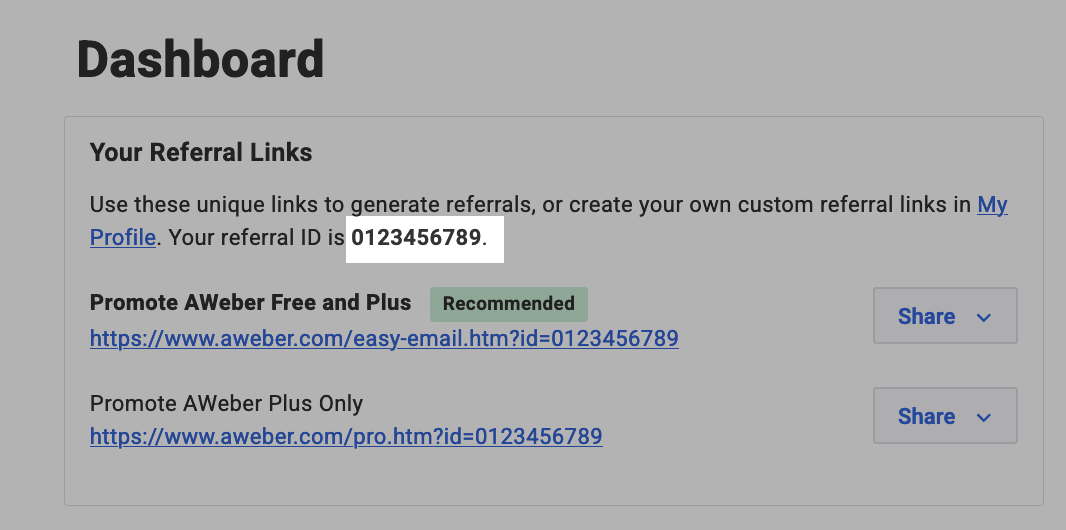Click the Promote AWeber Free and Plus label
The image size is (1066, 530).
[x=250, y=303]
